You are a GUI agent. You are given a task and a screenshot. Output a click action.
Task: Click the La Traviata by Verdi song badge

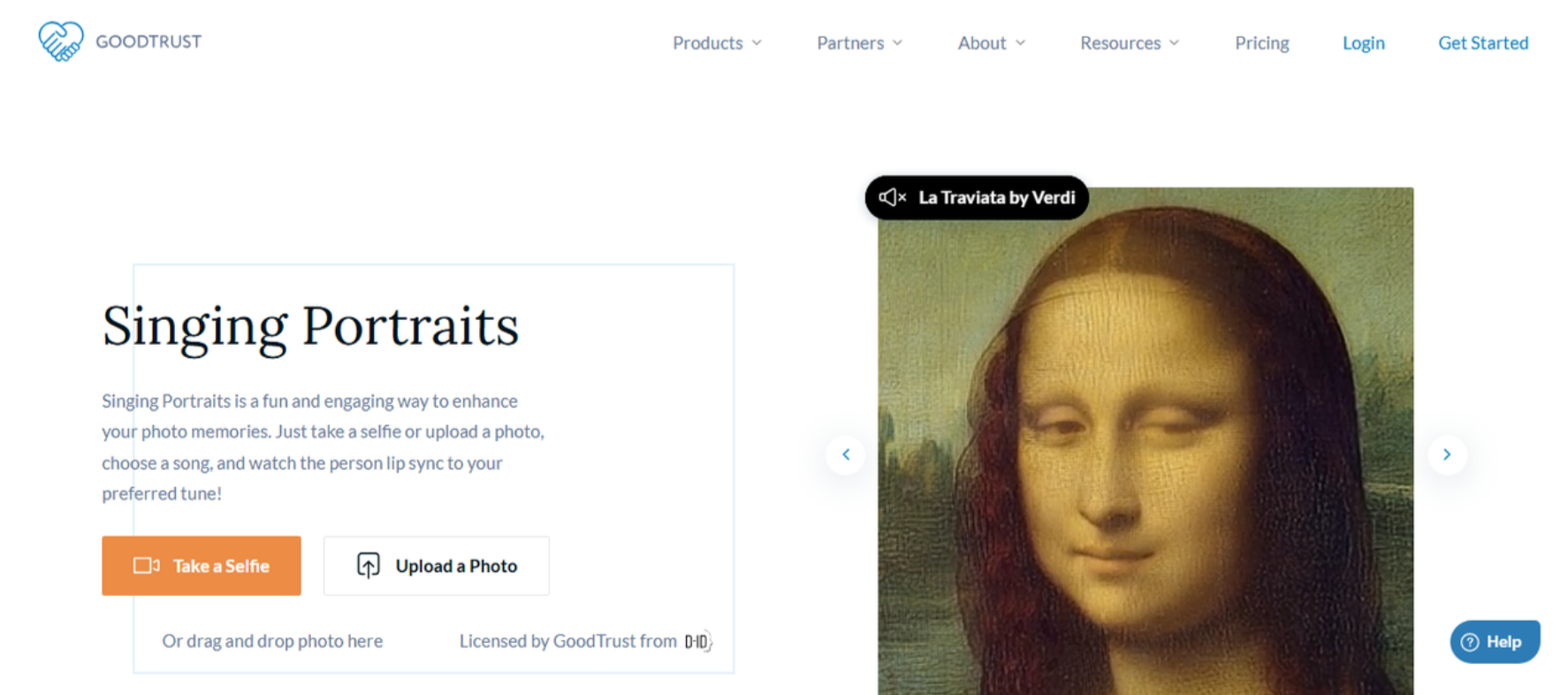coord(976,197)
